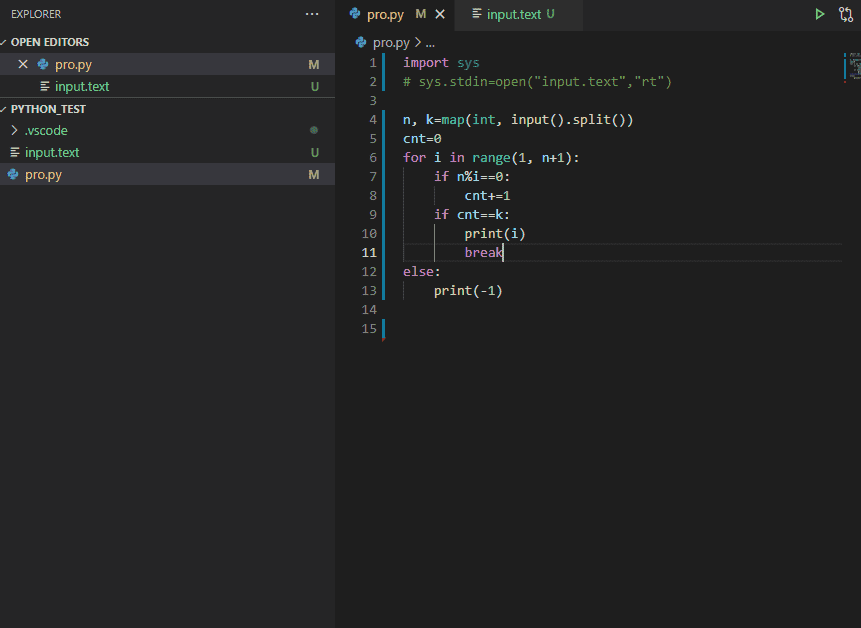
Task: Click line number 11 in the gutter
Action: pyautogui.click(x=369, y=253)
